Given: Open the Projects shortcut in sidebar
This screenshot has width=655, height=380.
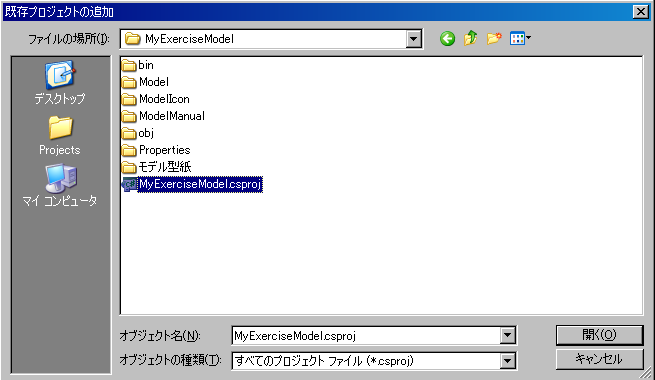Looking at the screenshot, I should pos(60,136).
